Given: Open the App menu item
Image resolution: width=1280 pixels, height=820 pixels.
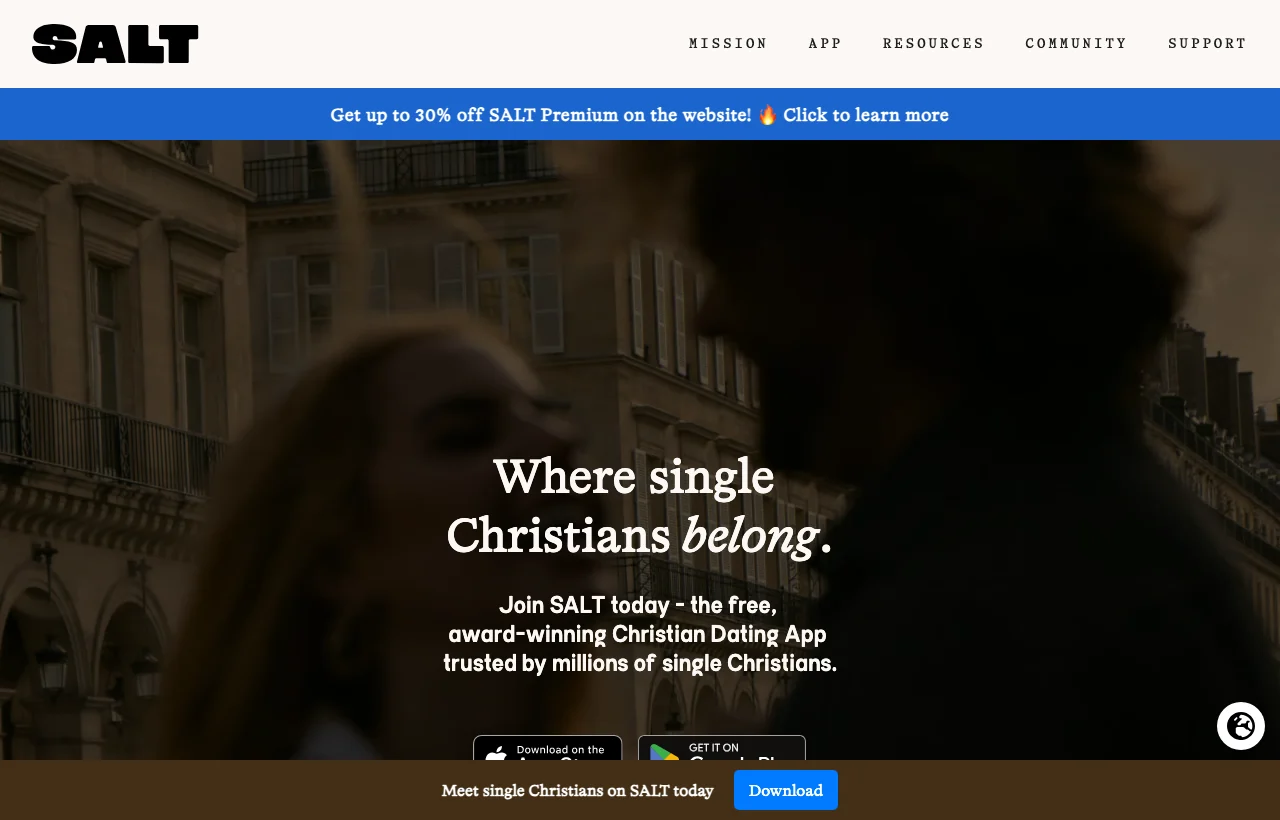Looking at the screenshot, I should tap(825, 44).
